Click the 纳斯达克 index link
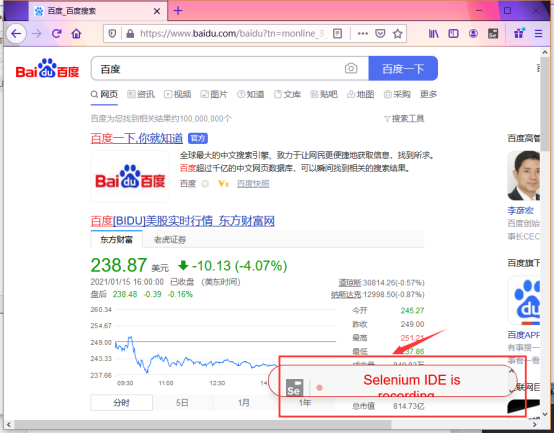Viewport: 554px width, 433px height. (x=346, y=295)
